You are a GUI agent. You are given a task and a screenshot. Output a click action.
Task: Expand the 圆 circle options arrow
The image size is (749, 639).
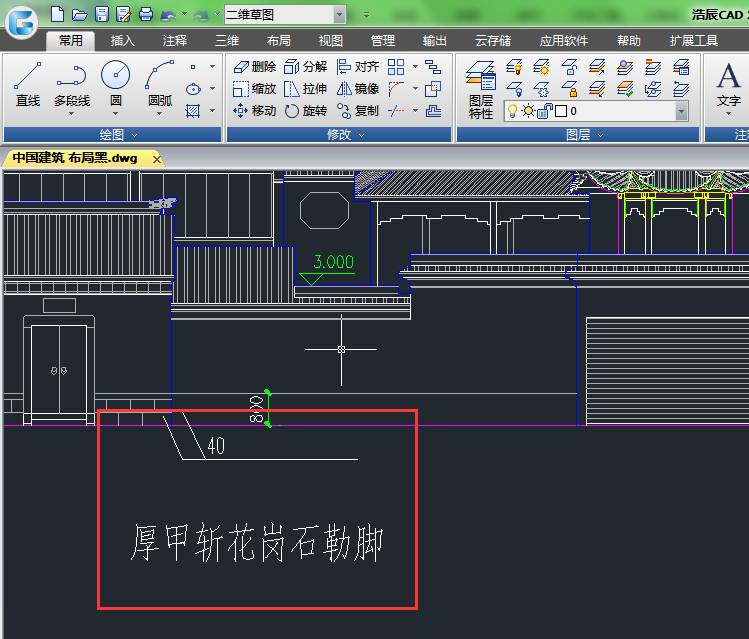[116, 114]
